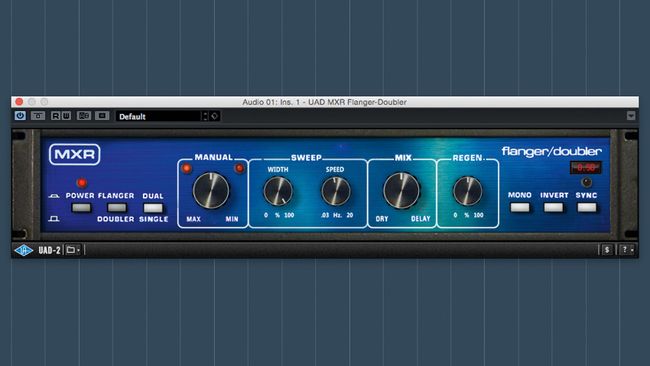Image resolution: width=650 pixels, height=366 pixels.
Task: Click the left red LED in MANUAL section
Action: point(187,168)
